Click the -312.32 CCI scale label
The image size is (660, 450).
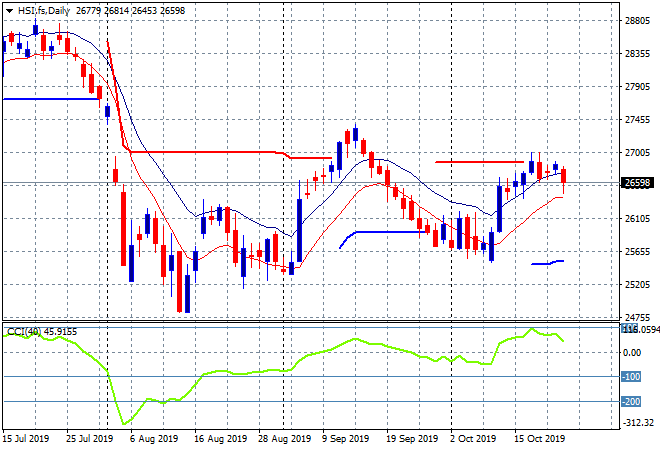pyautogui.click(x=639, y=422)
